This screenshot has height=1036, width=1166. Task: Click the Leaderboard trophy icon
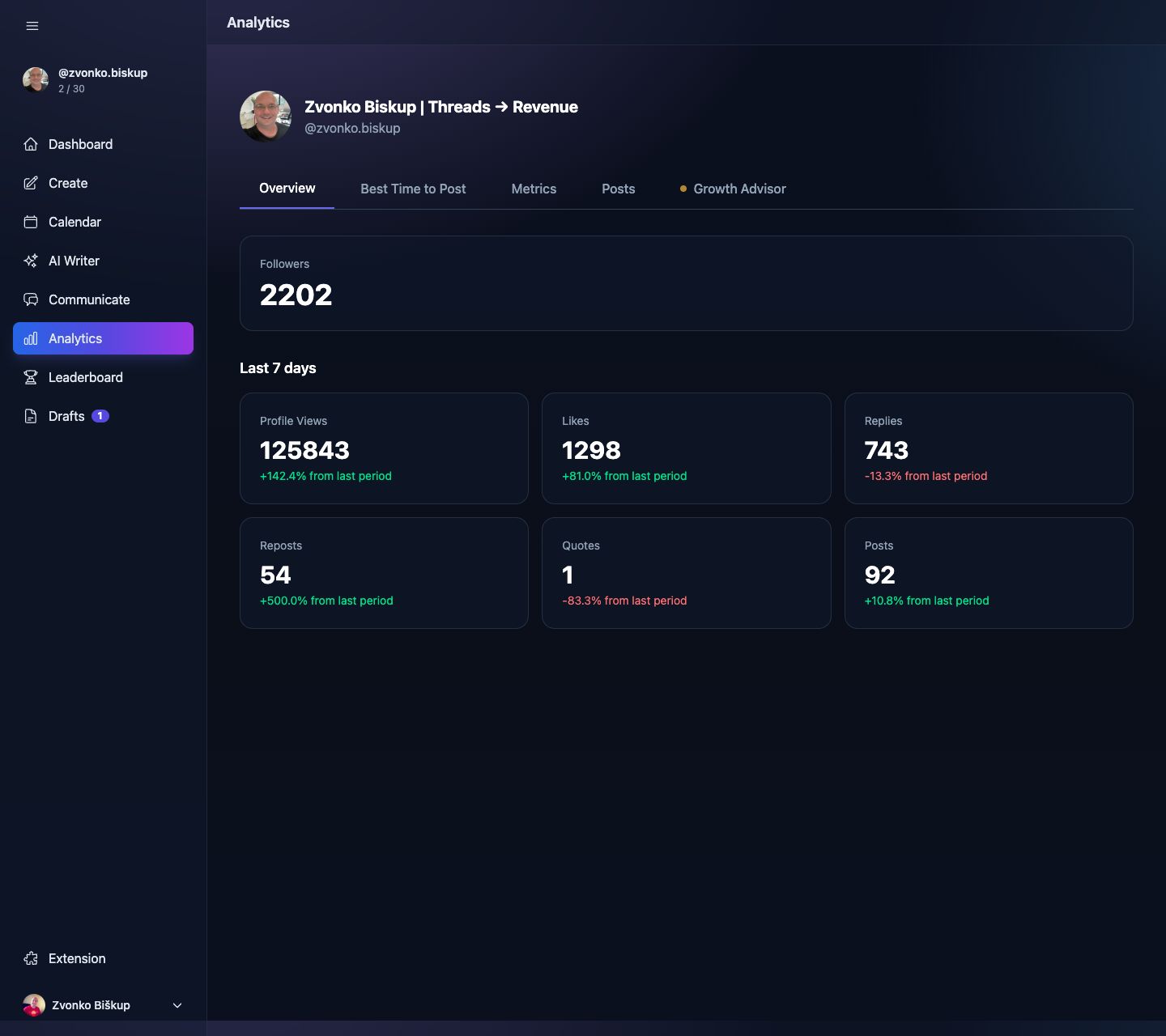coord(31,377)
